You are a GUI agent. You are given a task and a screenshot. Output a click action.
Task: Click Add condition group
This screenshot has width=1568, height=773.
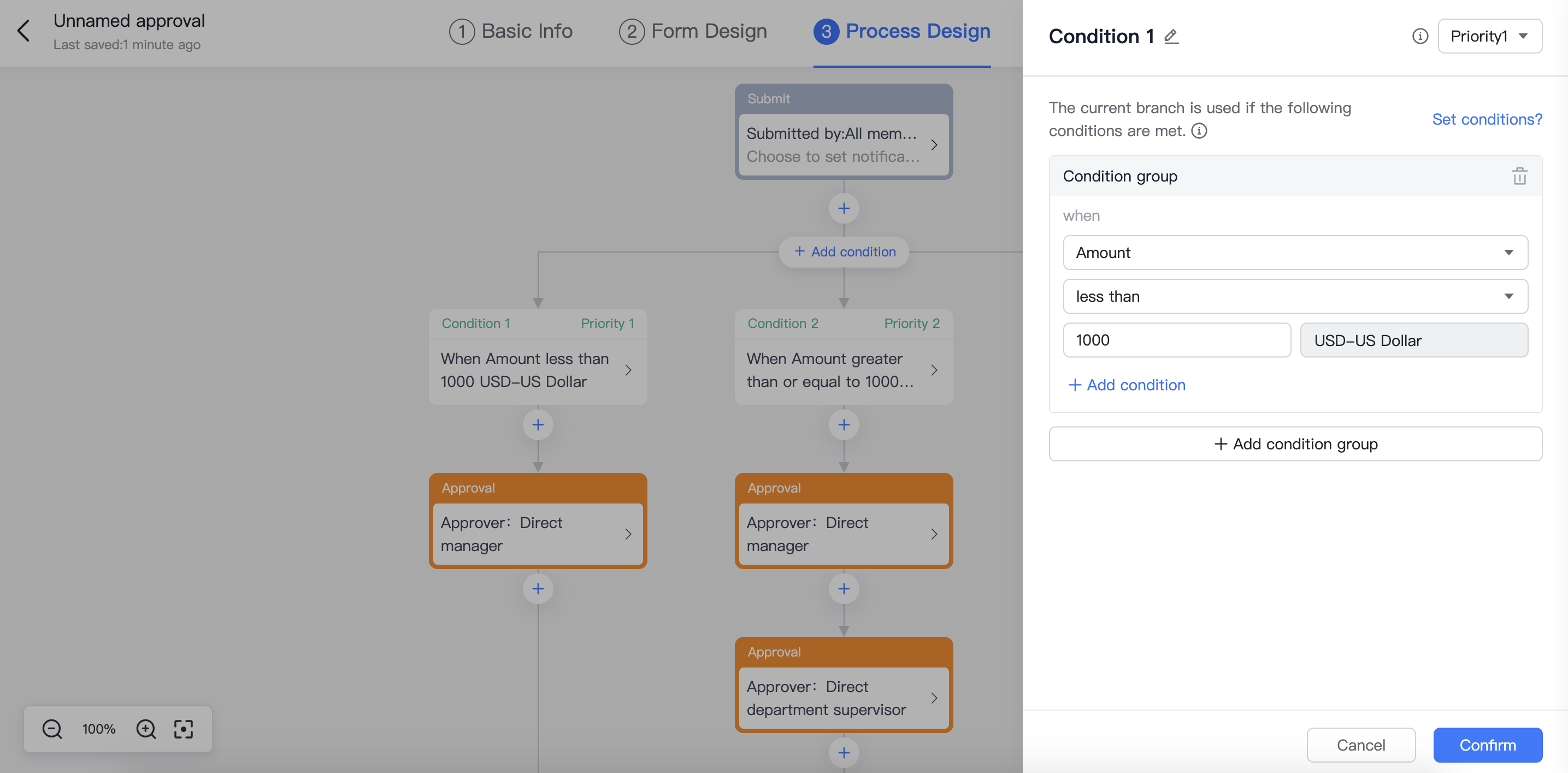pyautogui.click(x=1295, y=443)
